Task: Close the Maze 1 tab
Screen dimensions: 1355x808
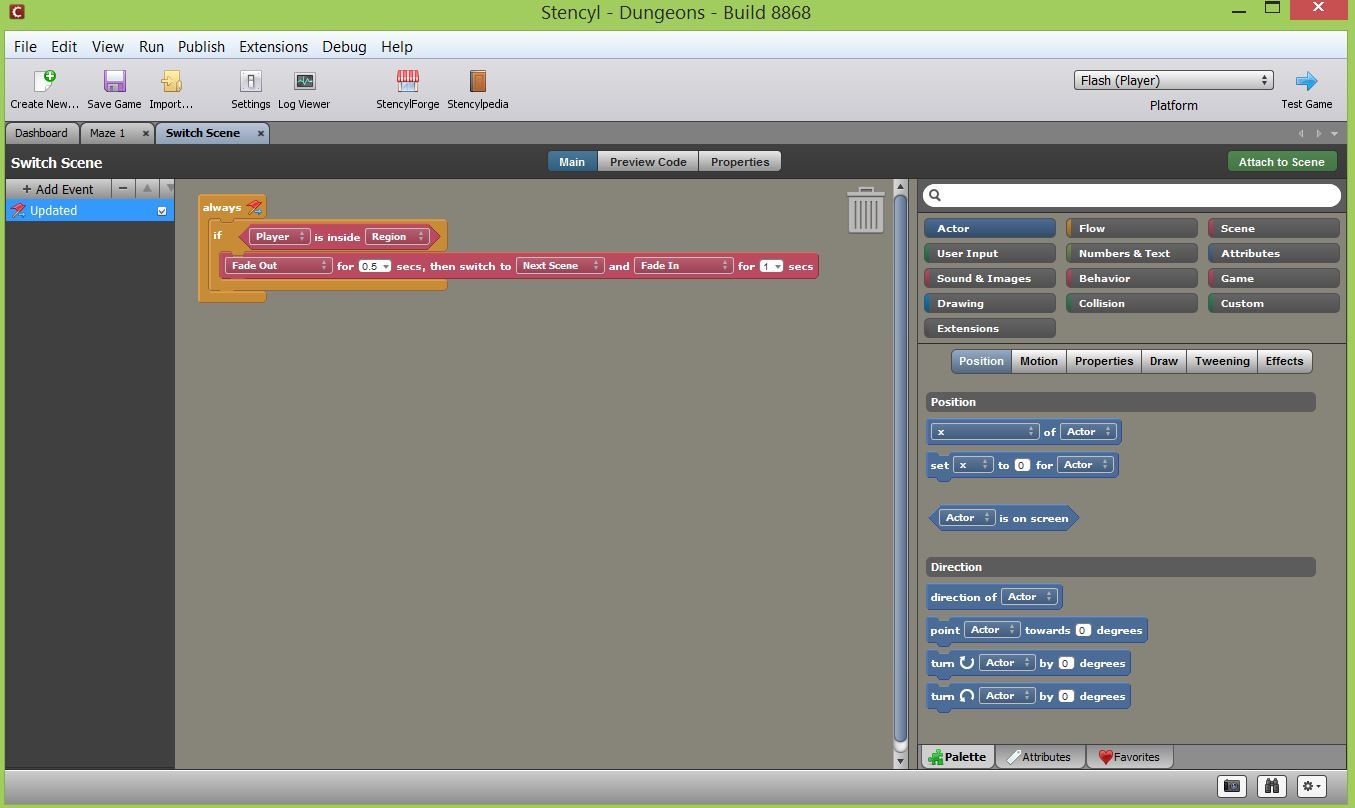Action: coord(145,133)
